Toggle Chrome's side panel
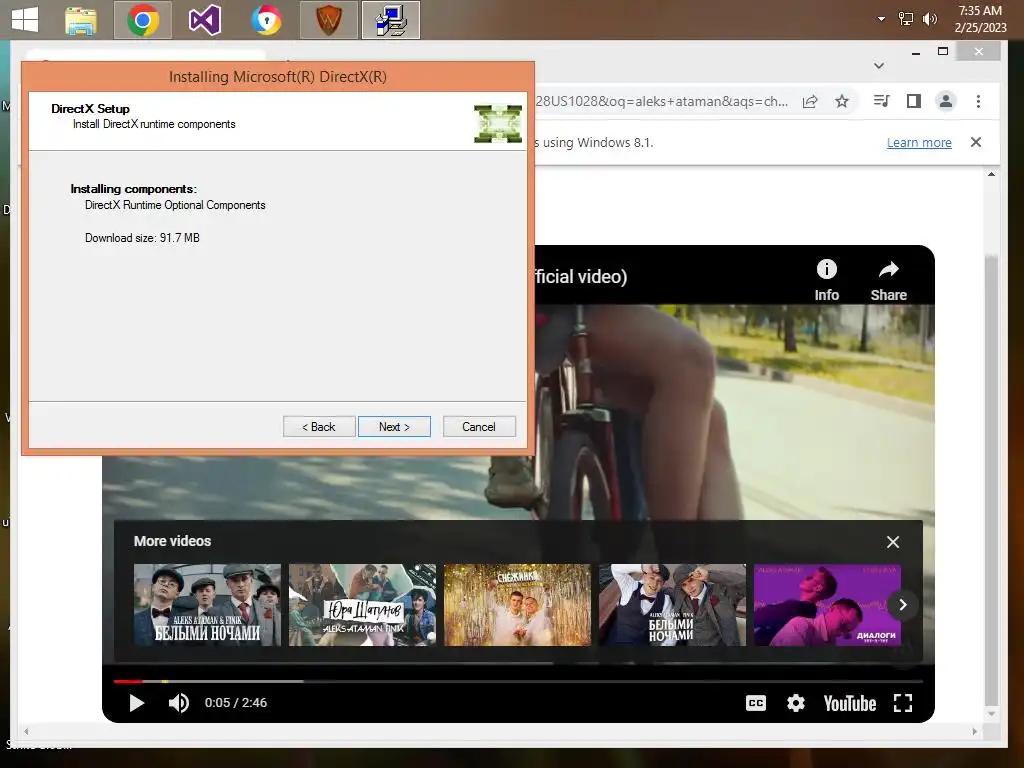The width and height of the screenshot is (1024, 768). 914,101
